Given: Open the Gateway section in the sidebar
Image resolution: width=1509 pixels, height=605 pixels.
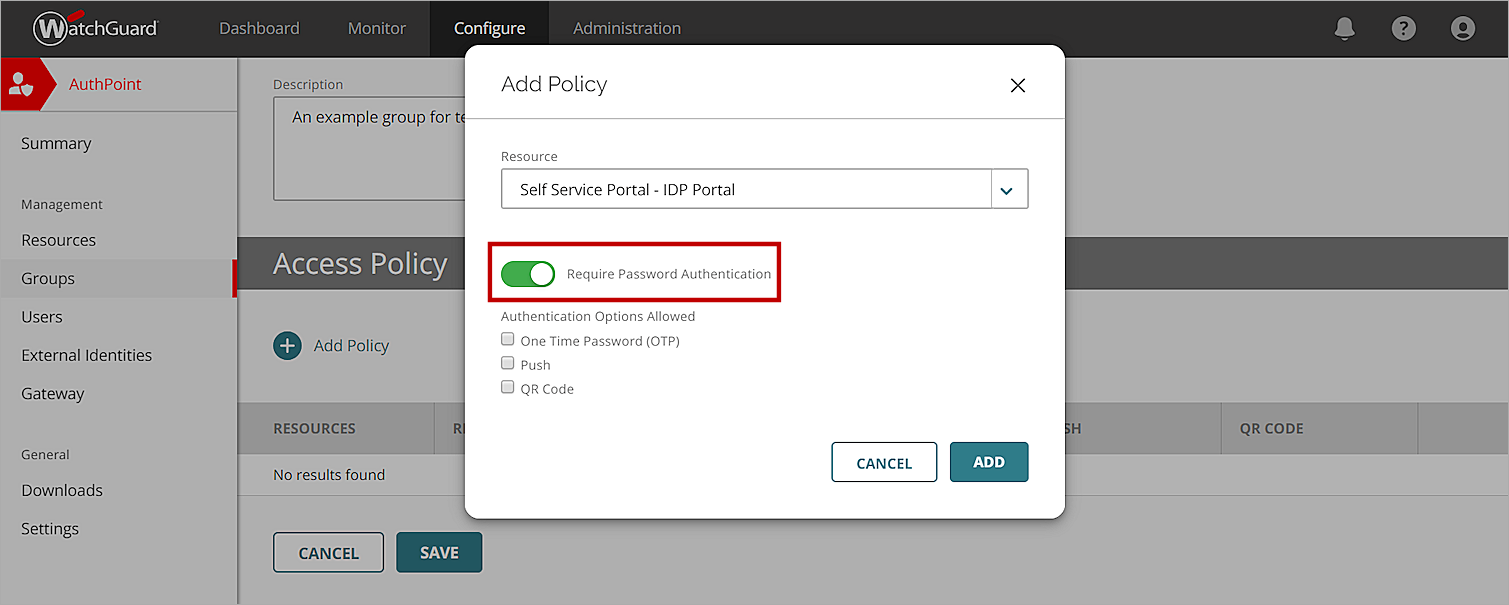Looking at the screenshot, I should tap(52, 393).
